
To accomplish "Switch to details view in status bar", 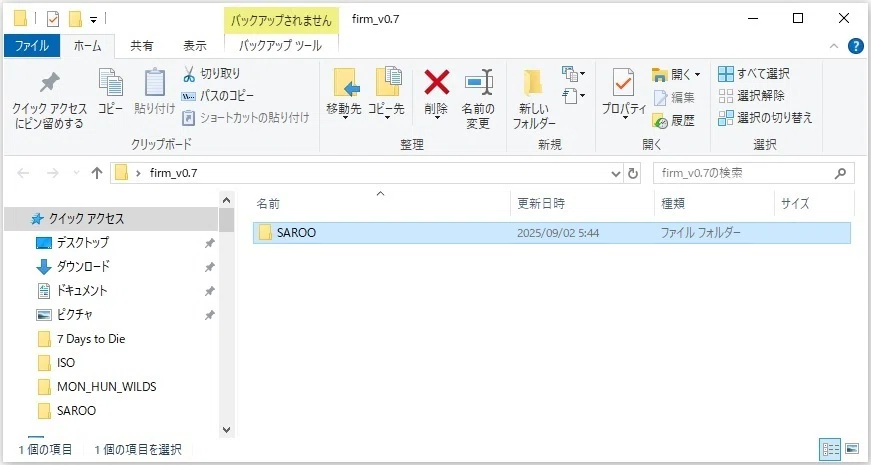I will 831,449.
